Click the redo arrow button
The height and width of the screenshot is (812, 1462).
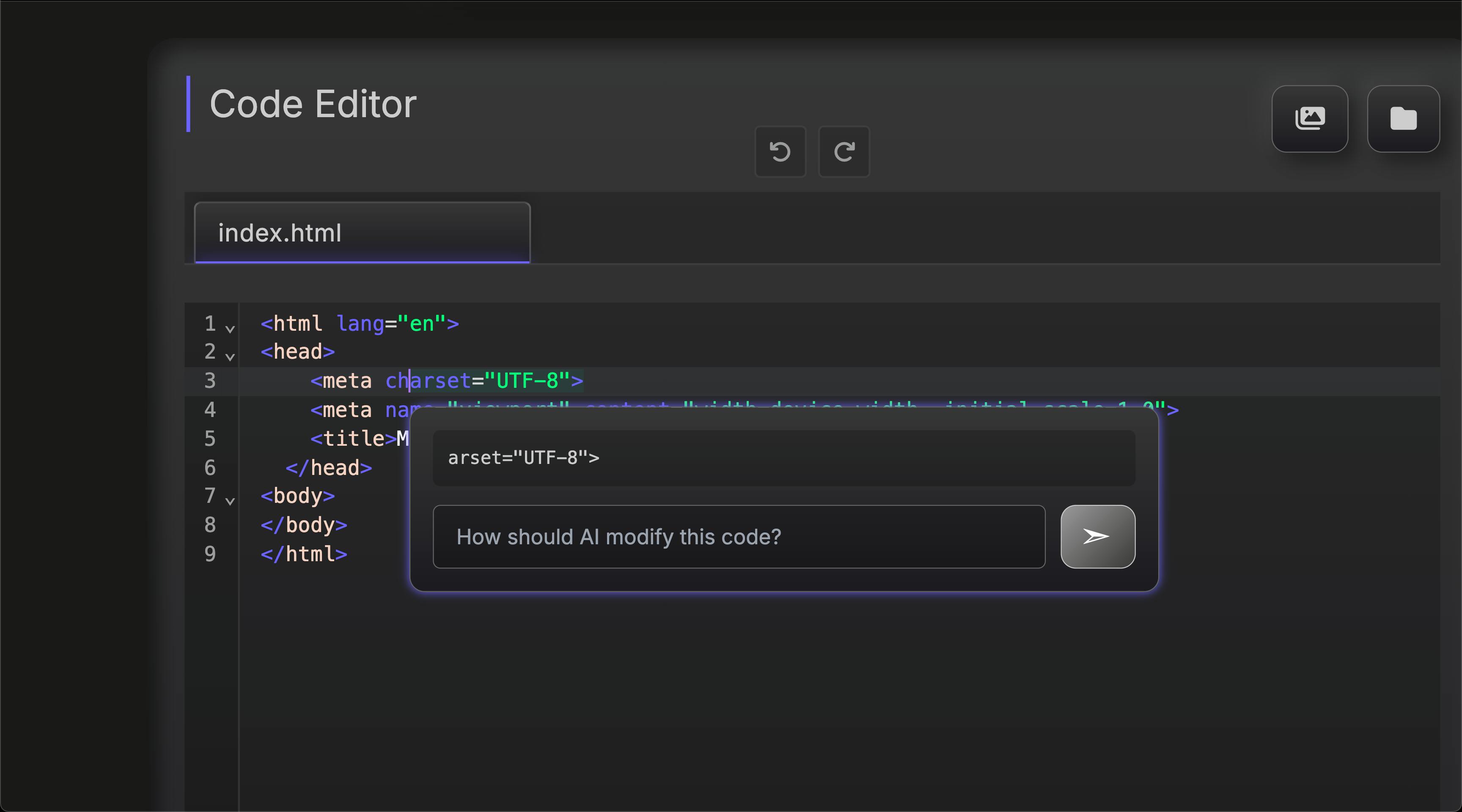click(x=844, y=151)
